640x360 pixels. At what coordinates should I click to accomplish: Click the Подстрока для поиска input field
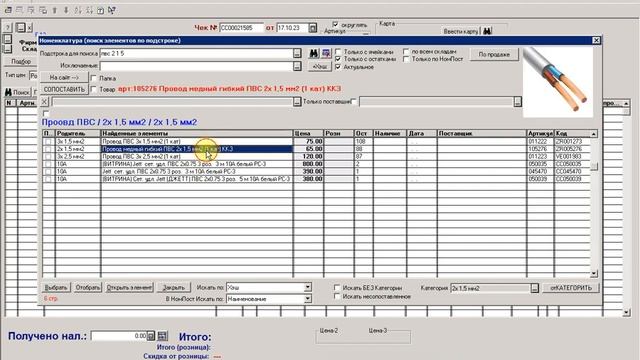click(x=196, y=53)
